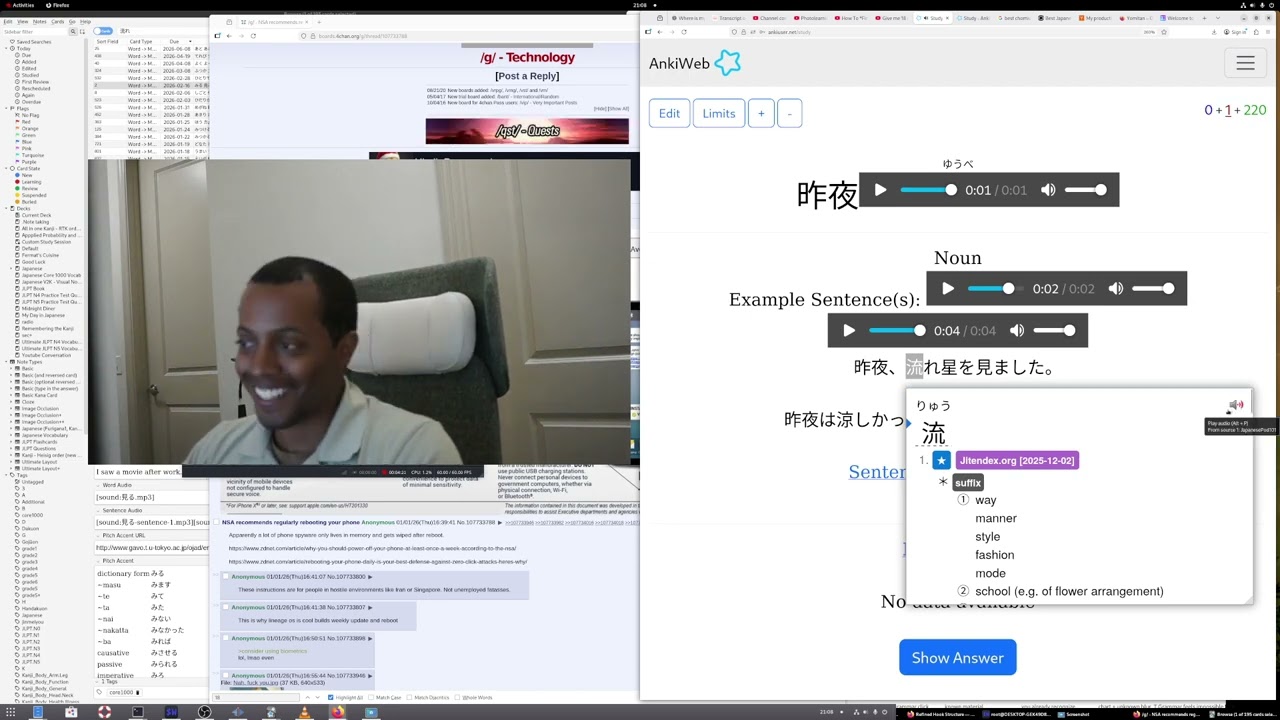The height and width of the screenshot is (720, 1280).
Task: Reload the AnkiWeb study page
Action: [684, 32]
